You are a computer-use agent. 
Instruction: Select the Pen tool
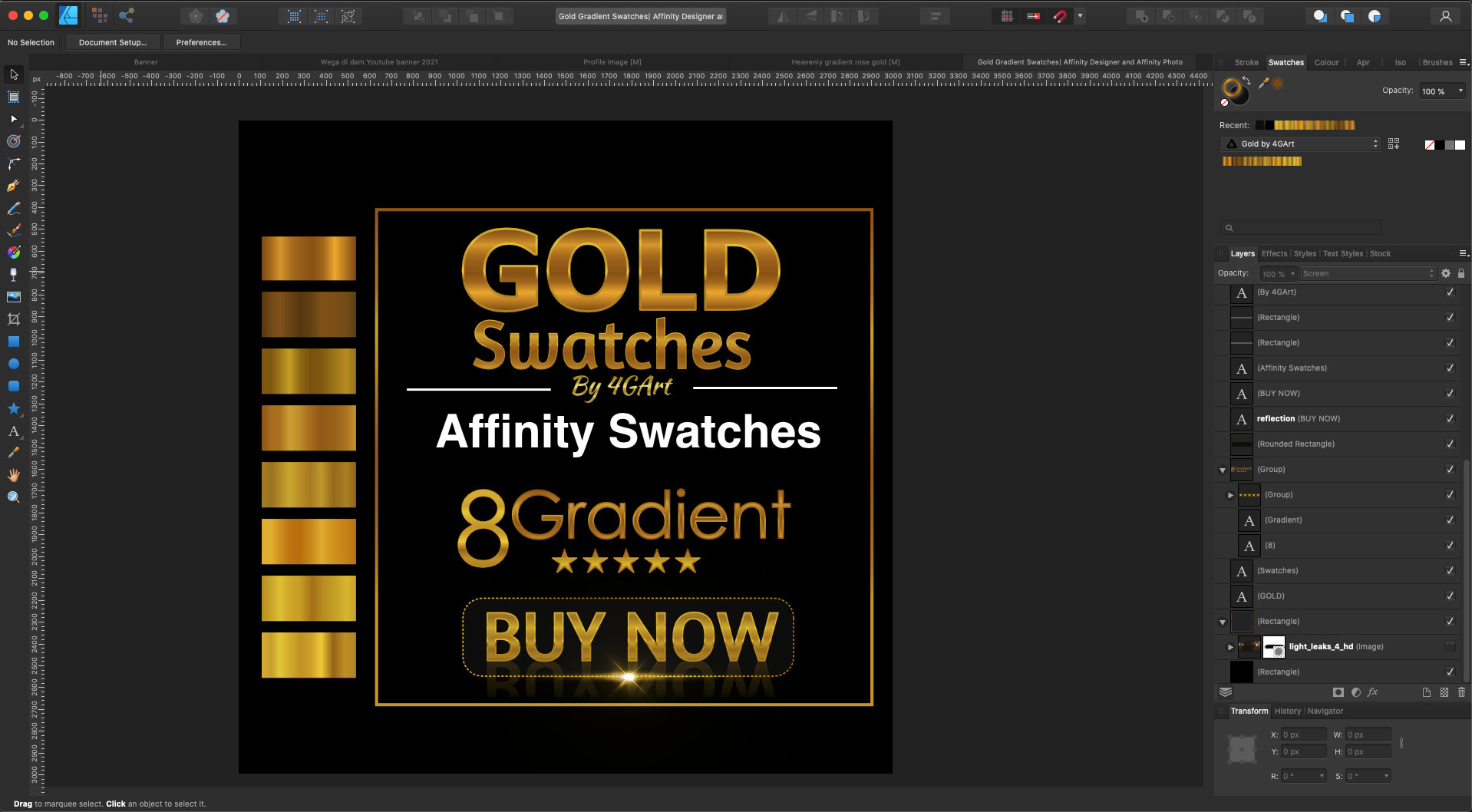tap(13, 186)
